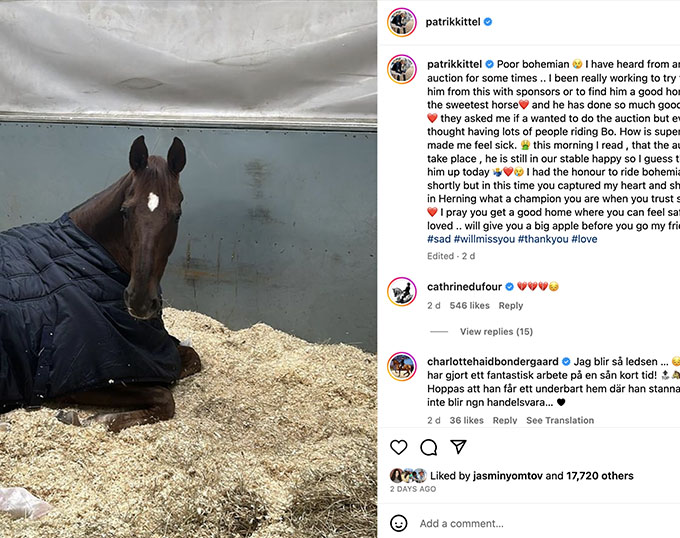Reply to cathrinedufour's comment
Screen dimensions: 680x538
pos(510,306)
